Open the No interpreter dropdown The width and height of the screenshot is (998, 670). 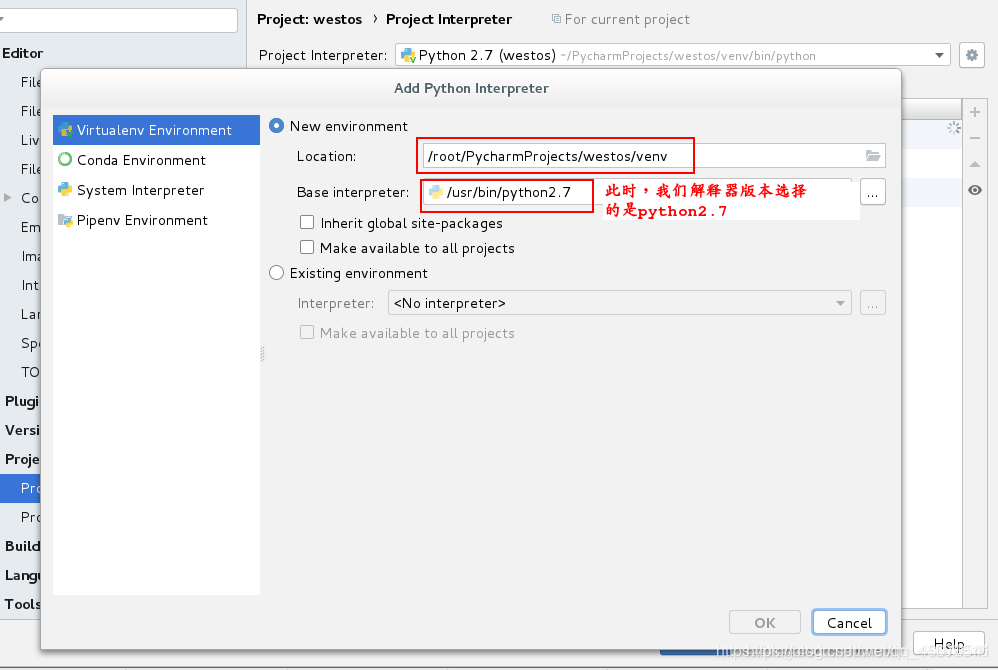620,303
